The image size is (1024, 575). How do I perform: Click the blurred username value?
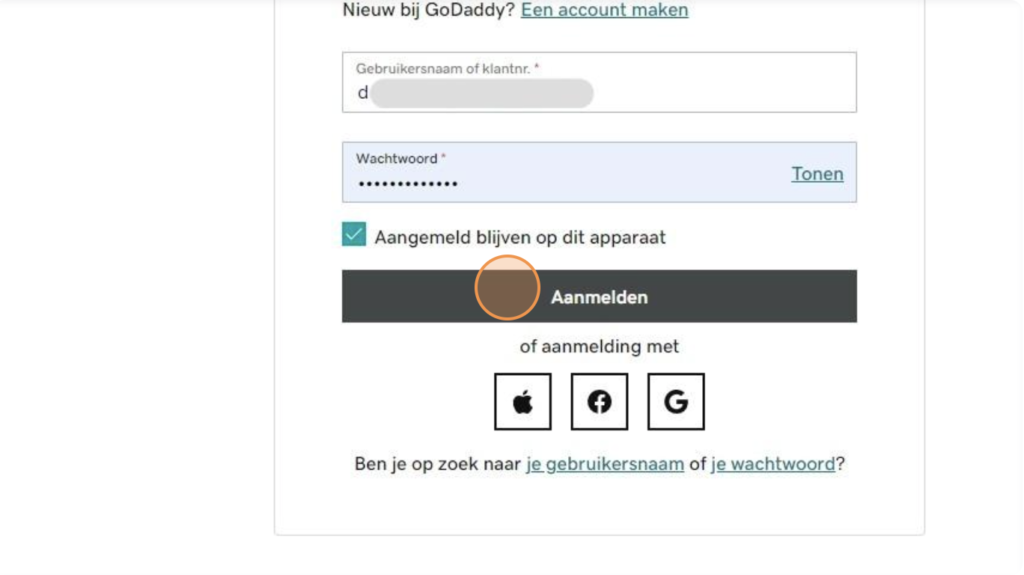coord(481,93)
